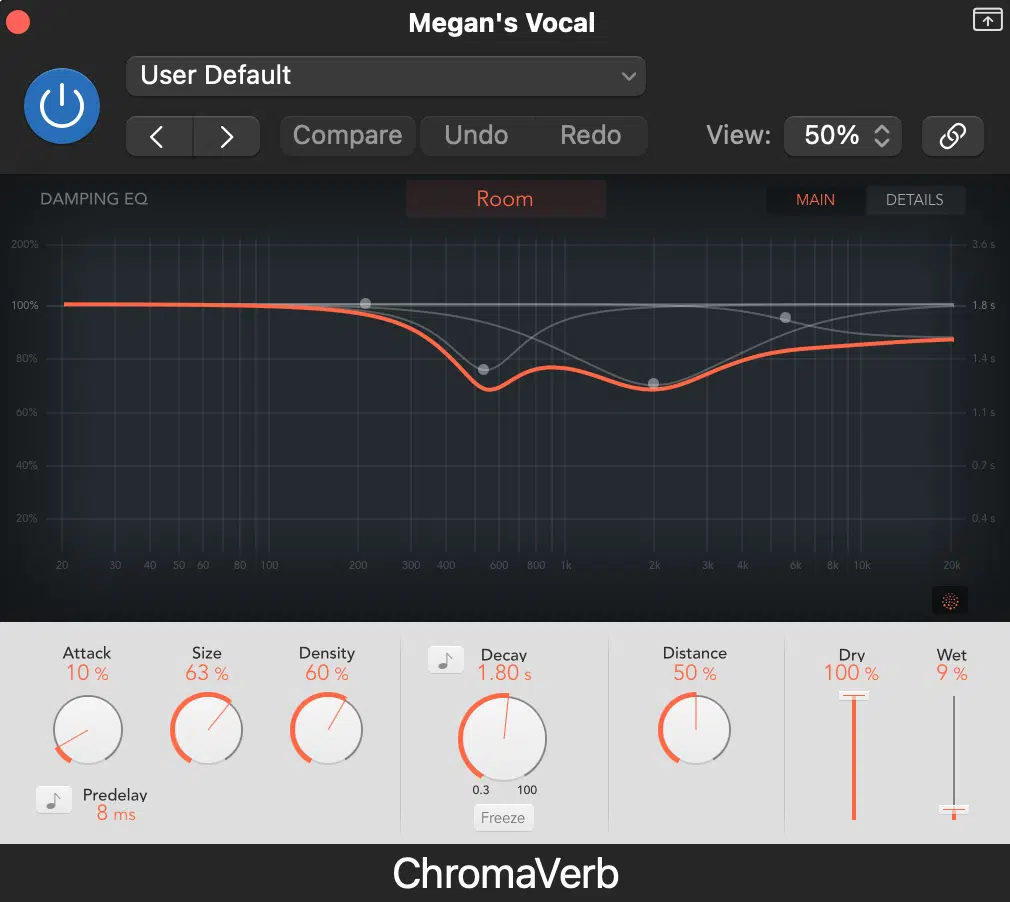Viewport: 1010px width, 902px height.
Task: Click the pop-out window icon at top right
Action: (x=987, y=19)
